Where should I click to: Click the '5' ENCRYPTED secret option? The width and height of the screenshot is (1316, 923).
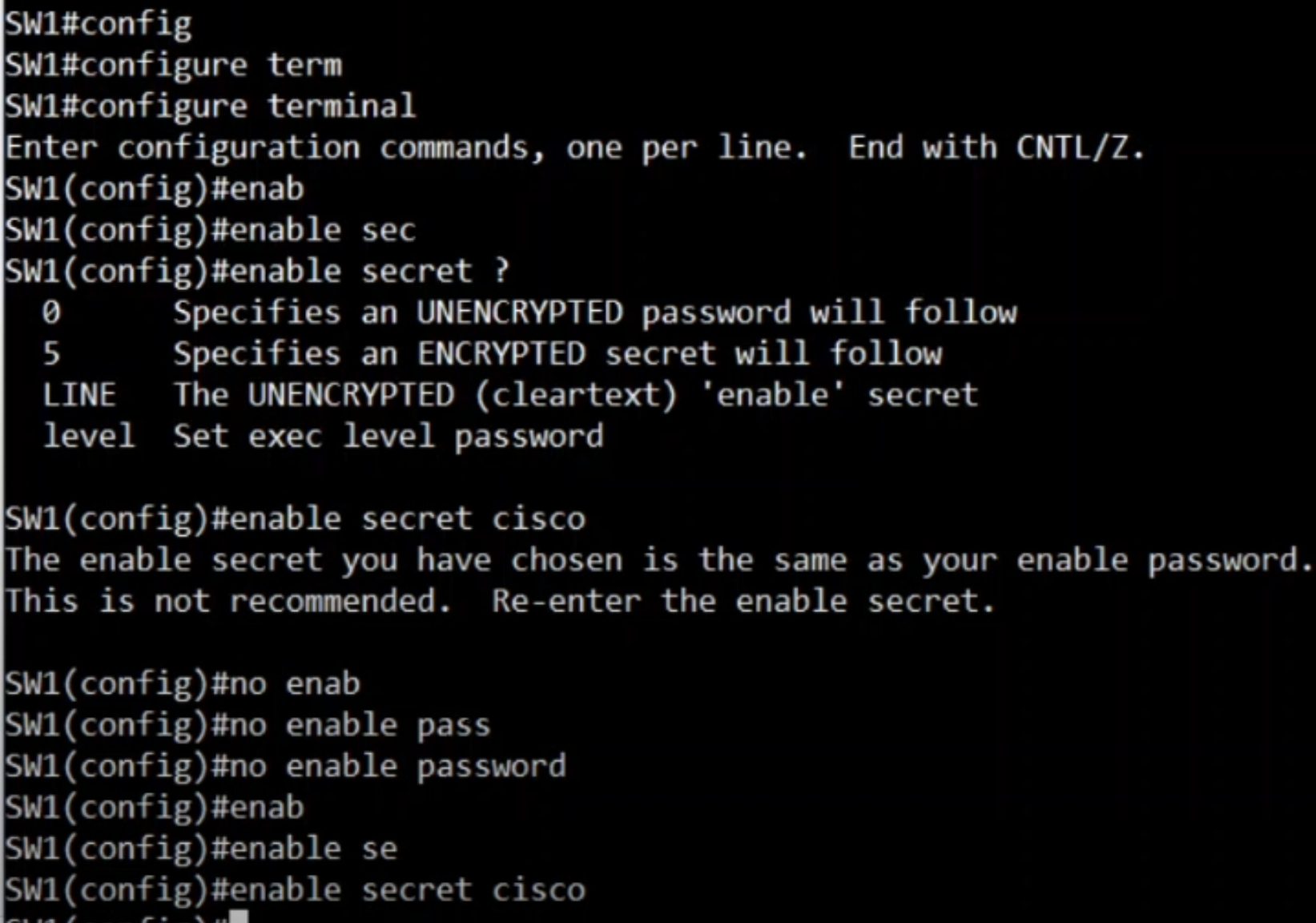point(51,353)
